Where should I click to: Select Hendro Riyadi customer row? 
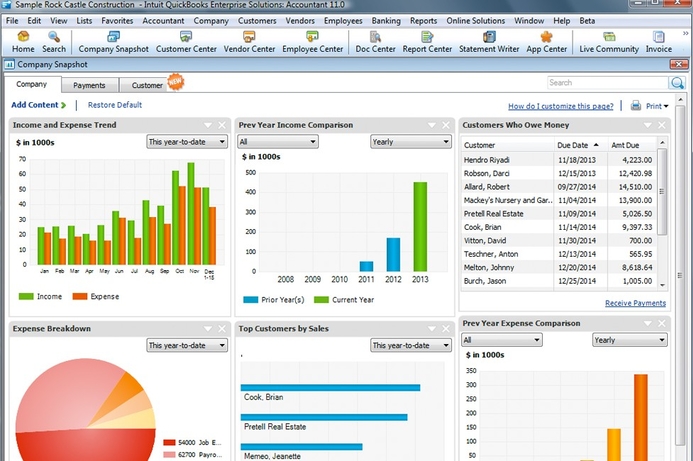[x=559, y=160]
